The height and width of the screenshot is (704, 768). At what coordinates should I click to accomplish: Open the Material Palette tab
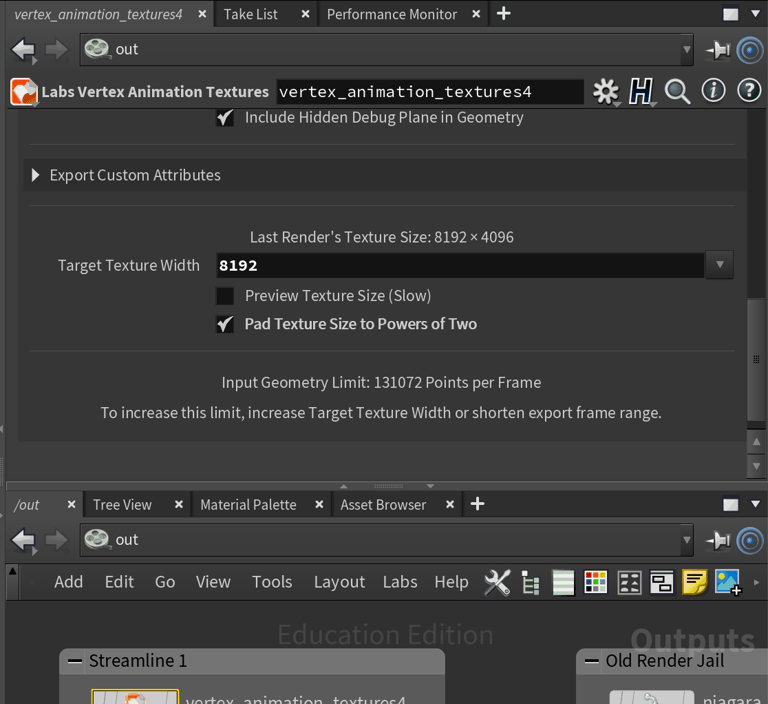pos(248,505)
